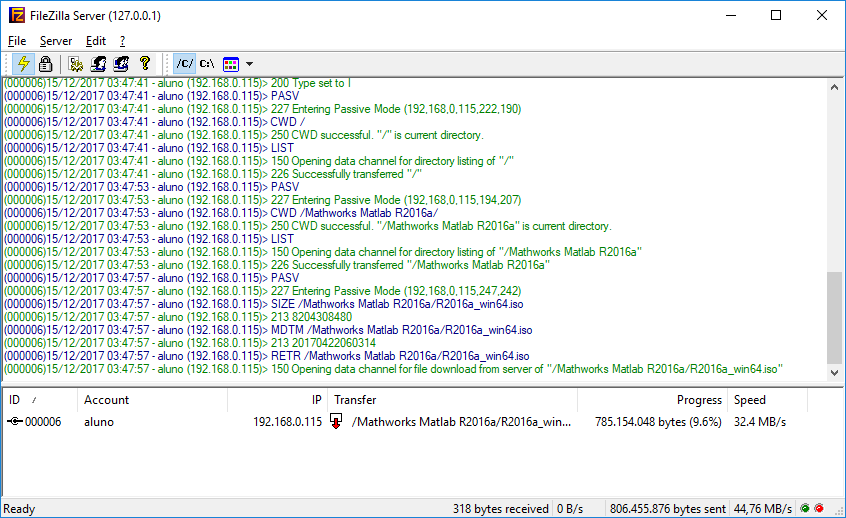
Task: Click the connection plug icon for 000006
Action: coord(15,421)
